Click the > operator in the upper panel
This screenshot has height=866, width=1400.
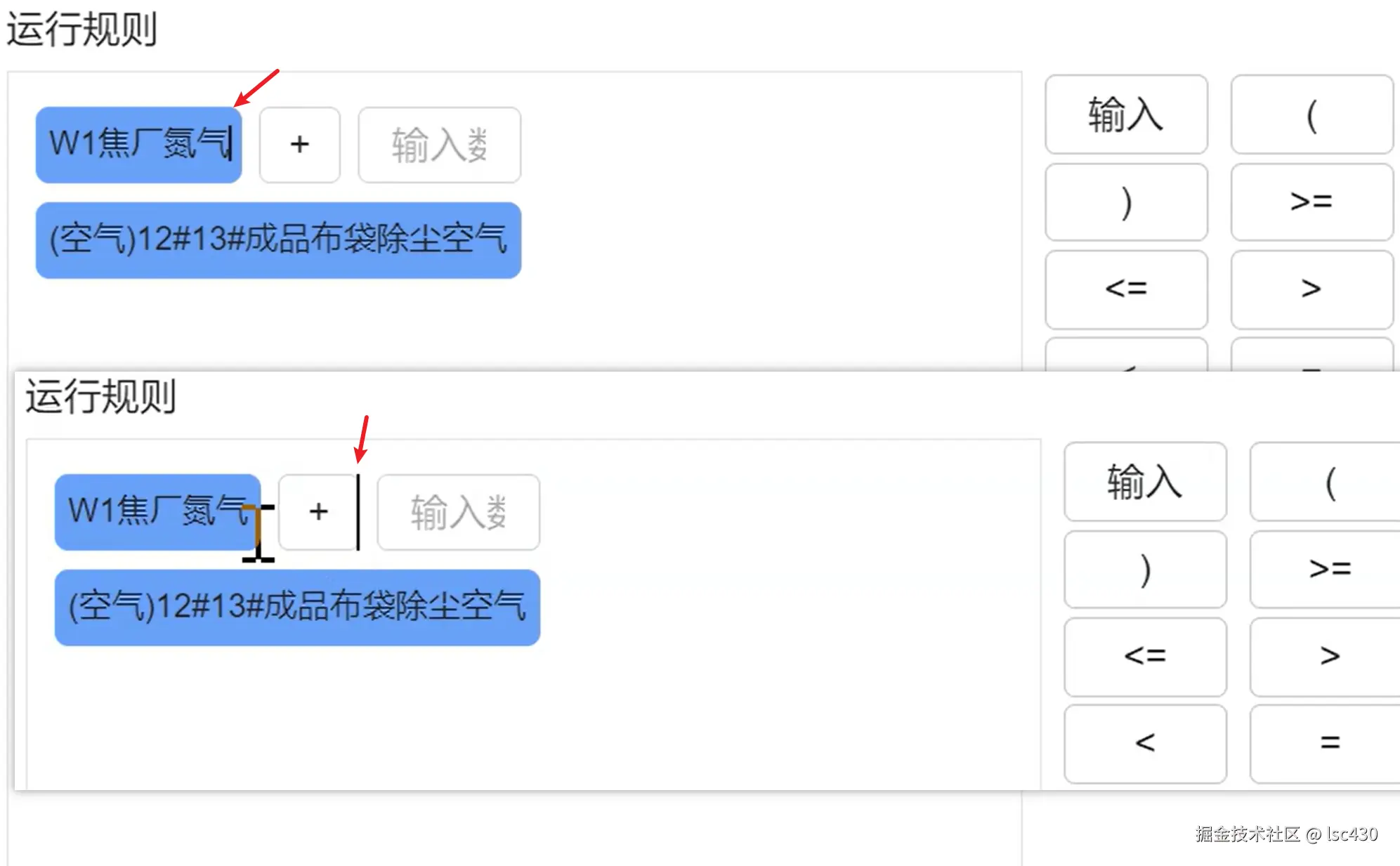pos(1311,289)
